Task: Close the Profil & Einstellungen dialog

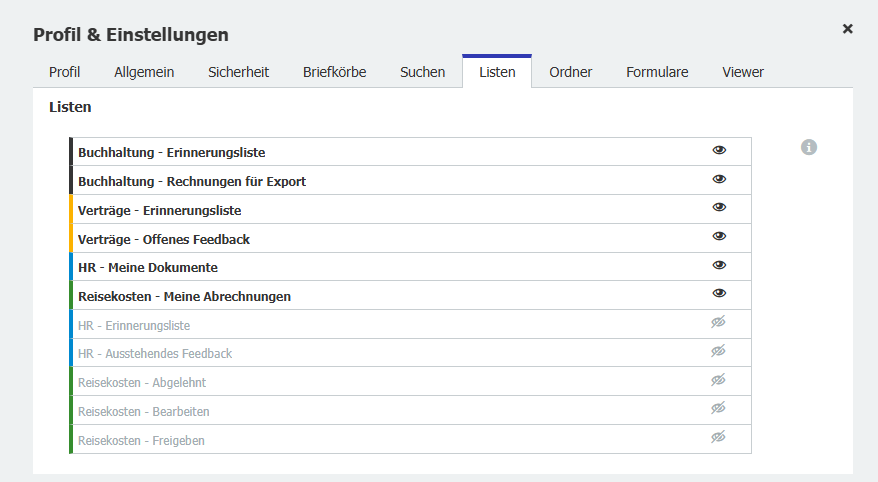Action: [x=847, y=29]
